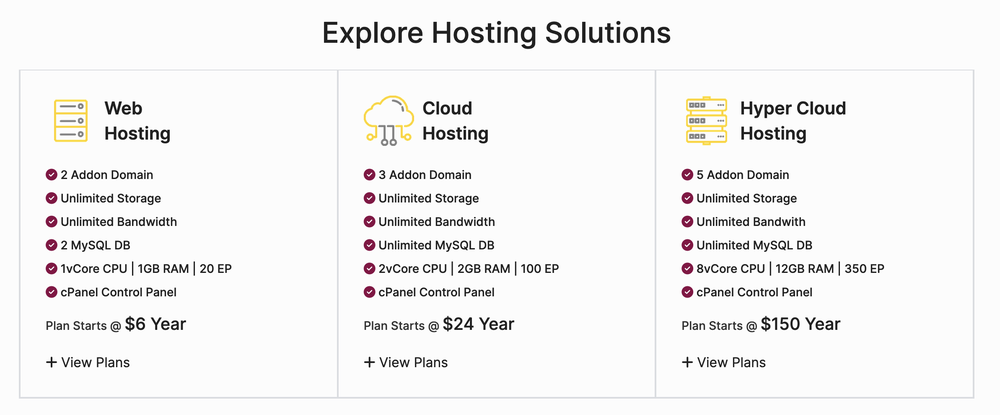Click check icon beside Web Hosting Unlimited Storage
1000x415 pixels.
(x=52, y=198)
